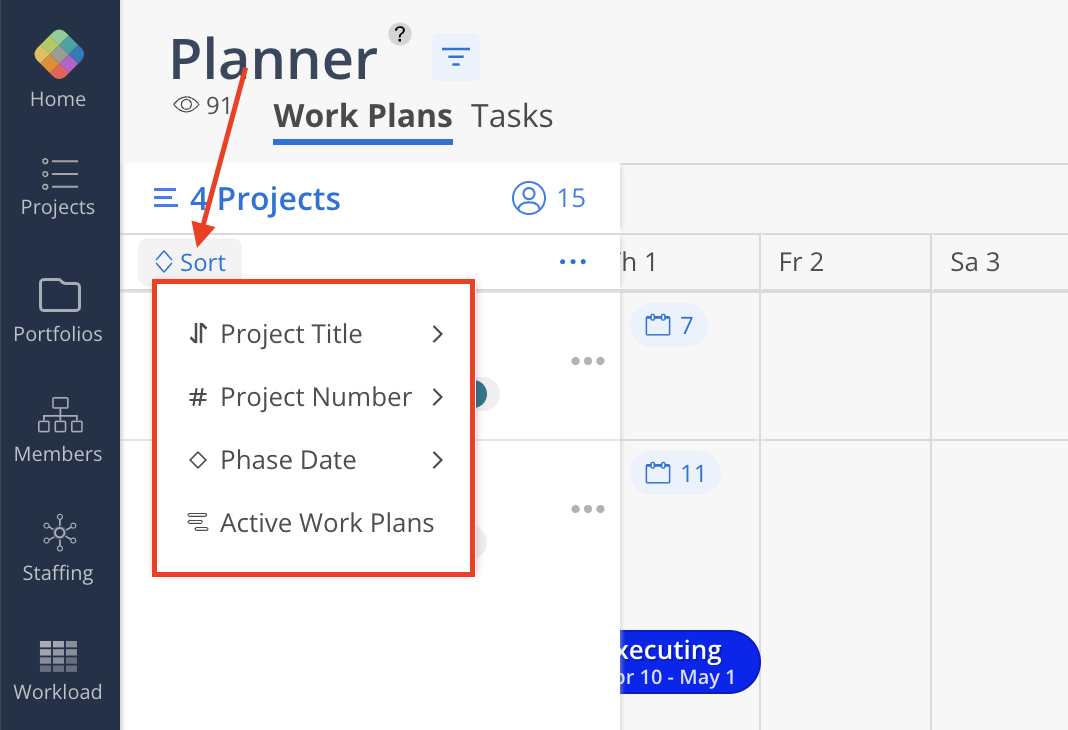Toggle the eye views icon
Screen dimensions: 1068x730
(x=186, y=105)
